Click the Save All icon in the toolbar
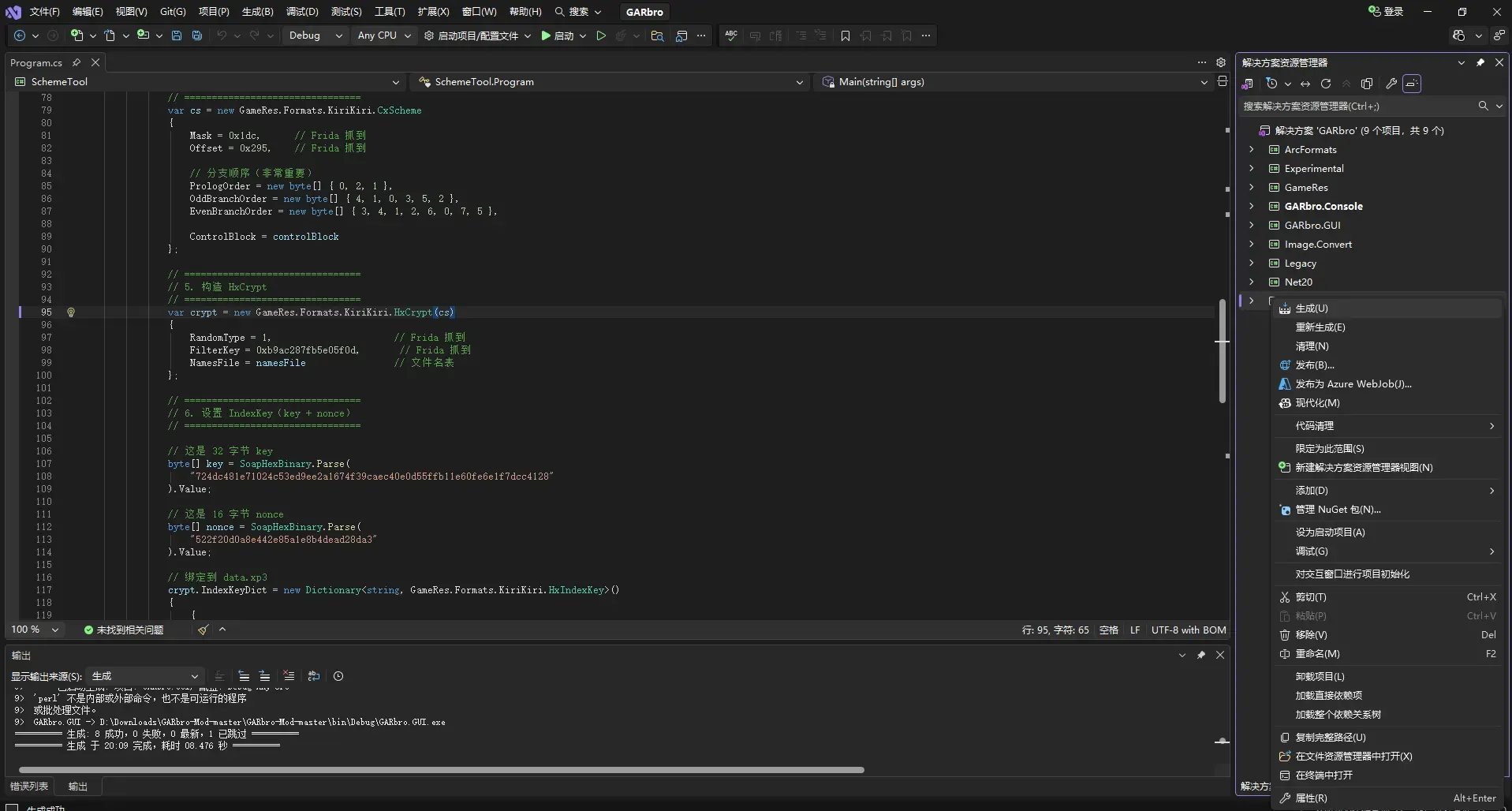The height and width of the screenshot is (811, 1512). click(197, 36)
